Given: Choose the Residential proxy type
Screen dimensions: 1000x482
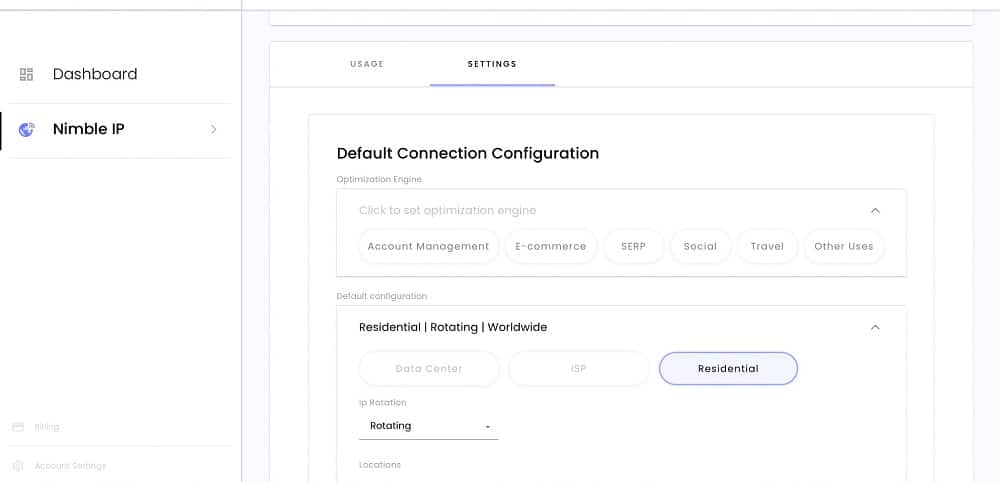Looking at the screenshot, I should [728, 369].
